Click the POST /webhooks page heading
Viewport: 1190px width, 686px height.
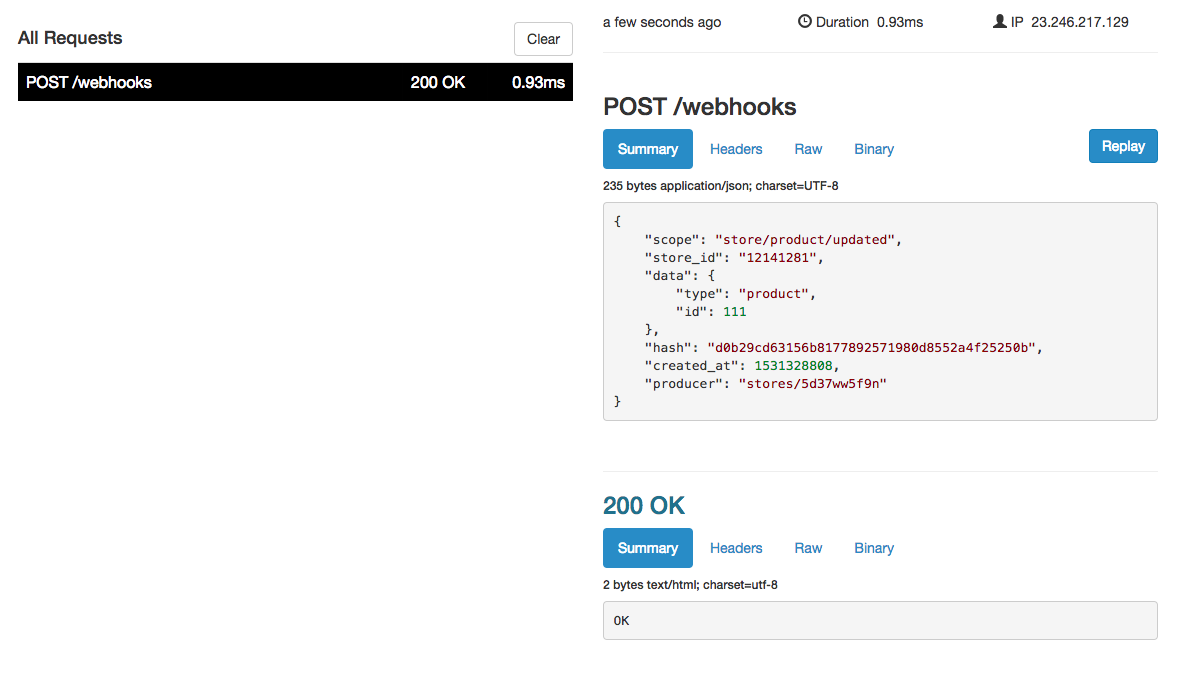point(699,107)
